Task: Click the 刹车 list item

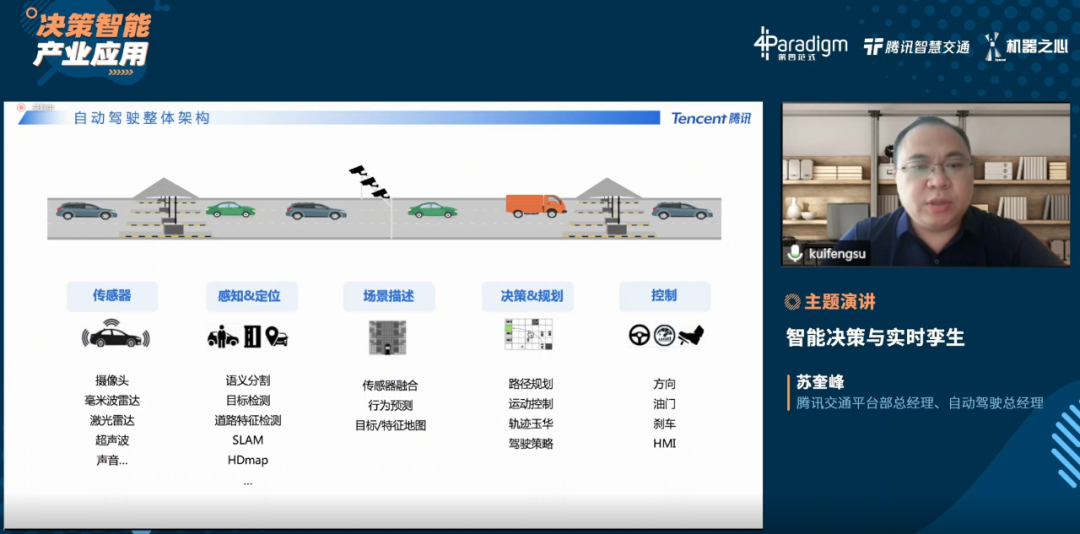Action: click(x=665, y=424)
